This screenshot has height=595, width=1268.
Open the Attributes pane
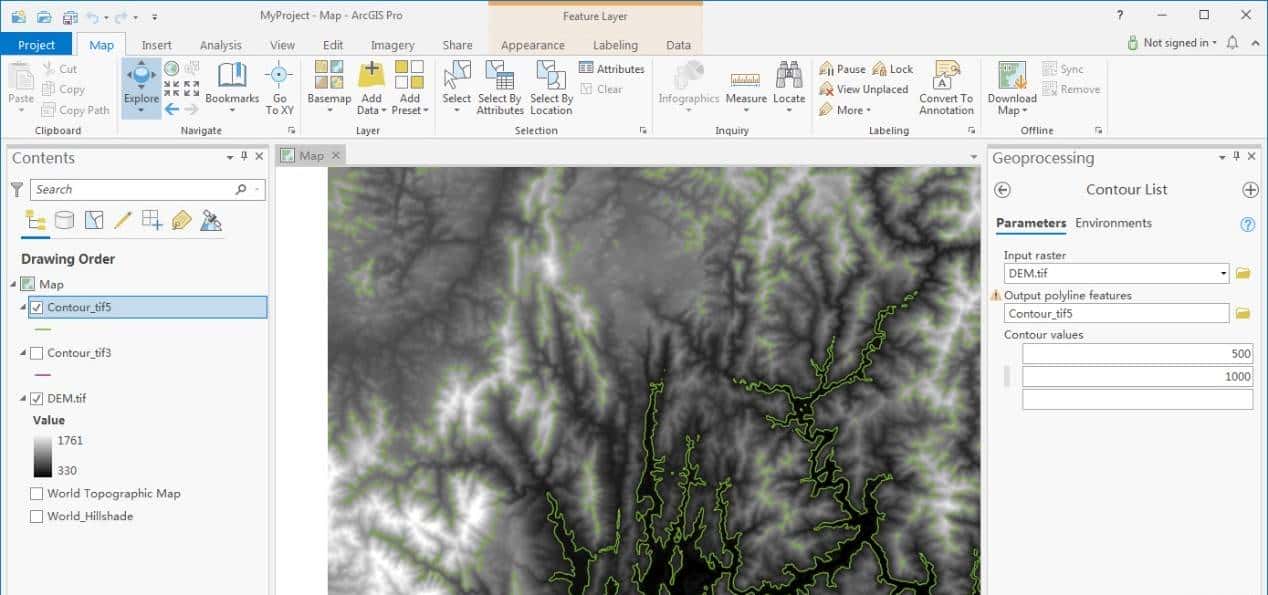(x=612, y=68)
